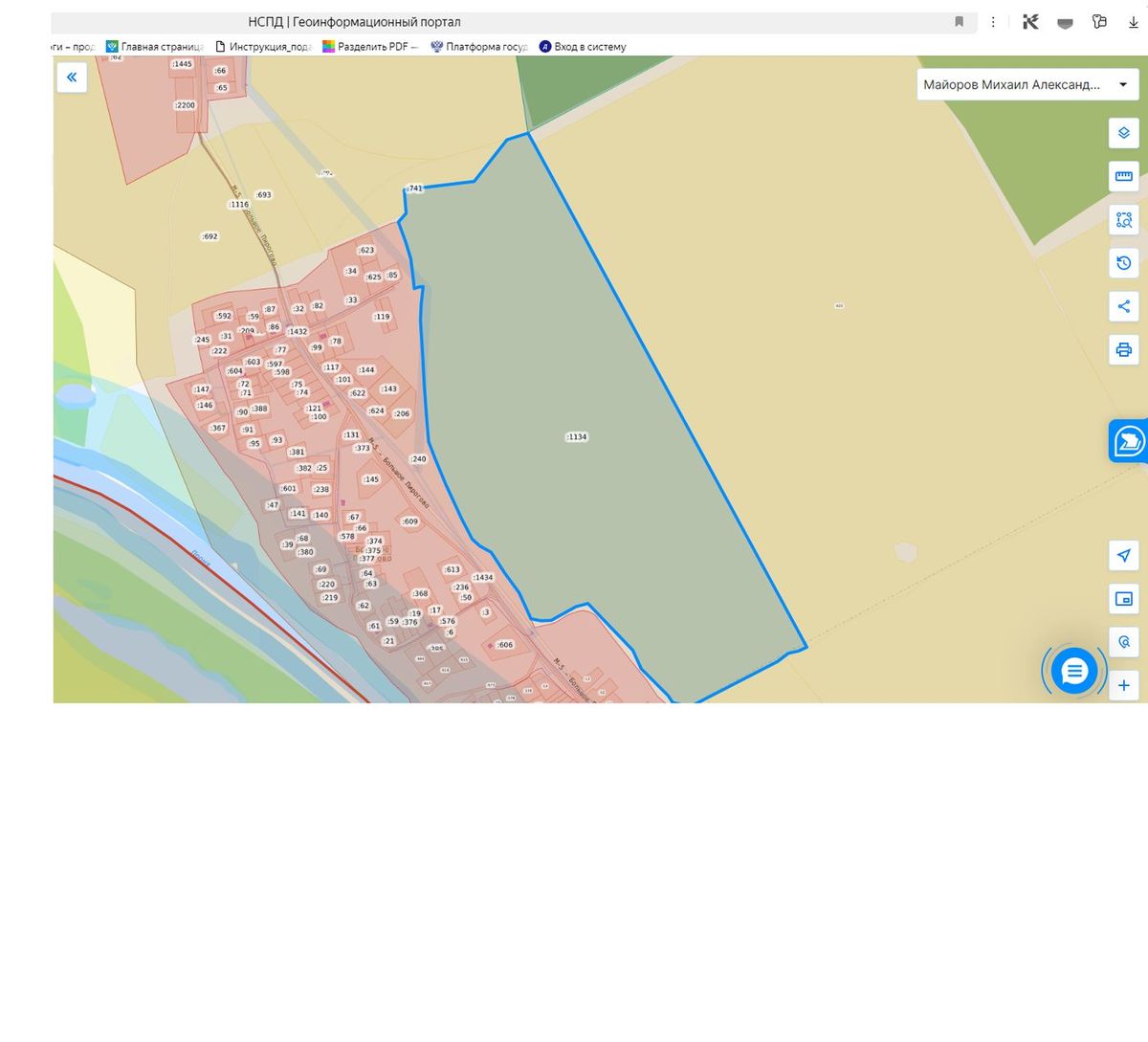
Task: Select parcel label :741 on the map
Action: click(x=414, y=188)
